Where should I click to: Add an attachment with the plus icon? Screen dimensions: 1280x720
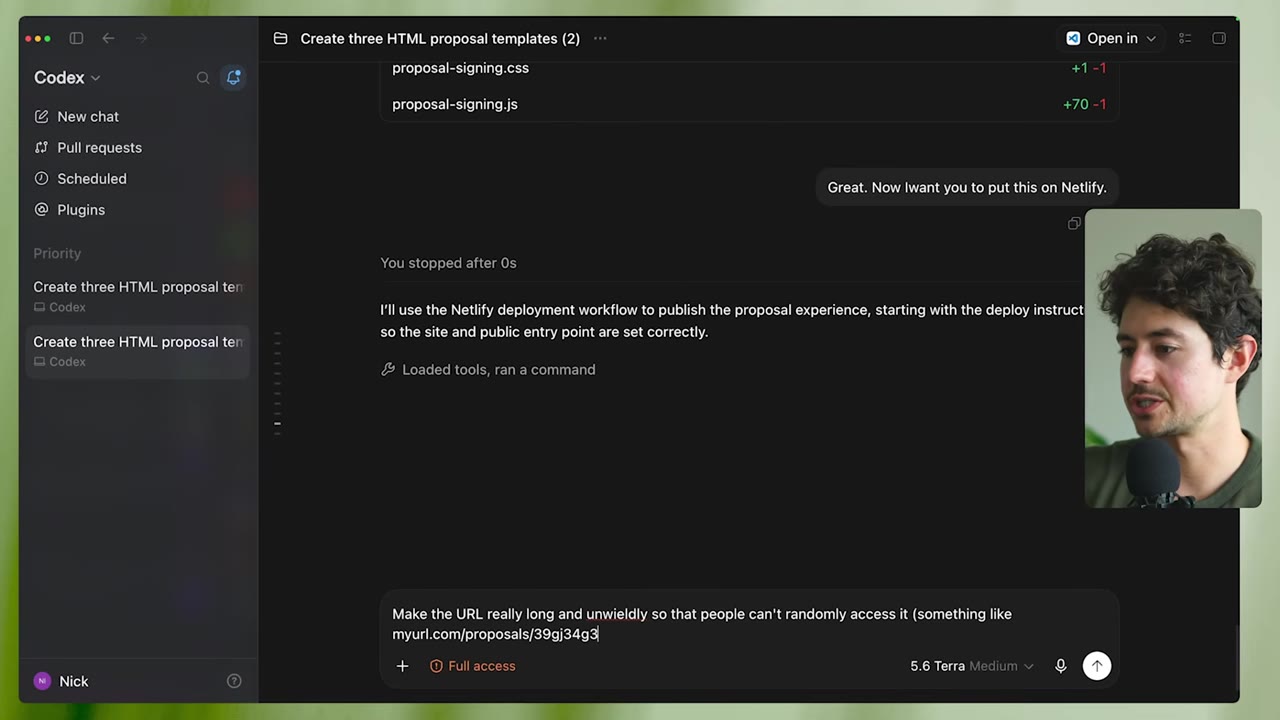402,666
